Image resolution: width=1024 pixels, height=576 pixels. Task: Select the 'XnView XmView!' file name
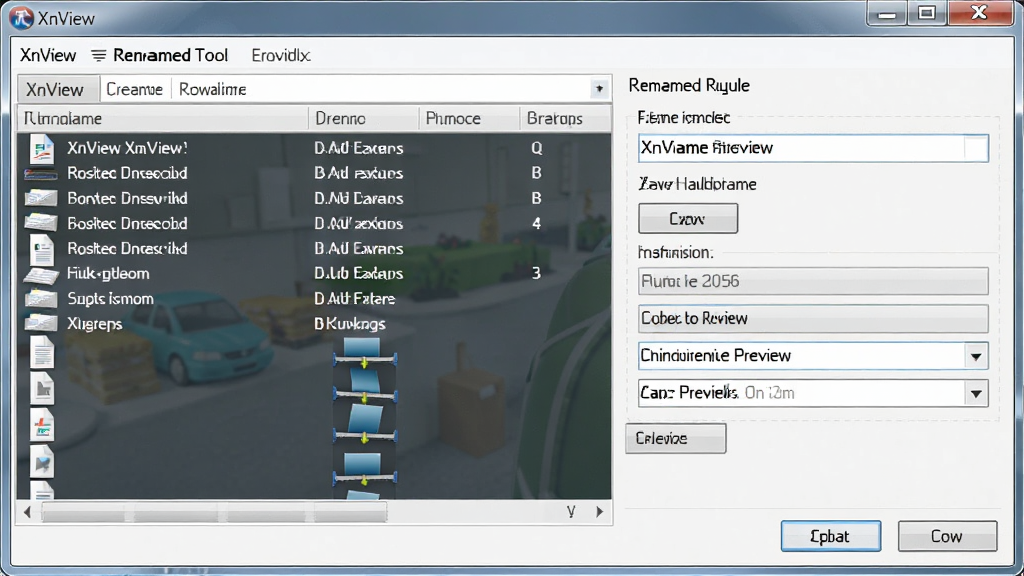pos(127,148)
